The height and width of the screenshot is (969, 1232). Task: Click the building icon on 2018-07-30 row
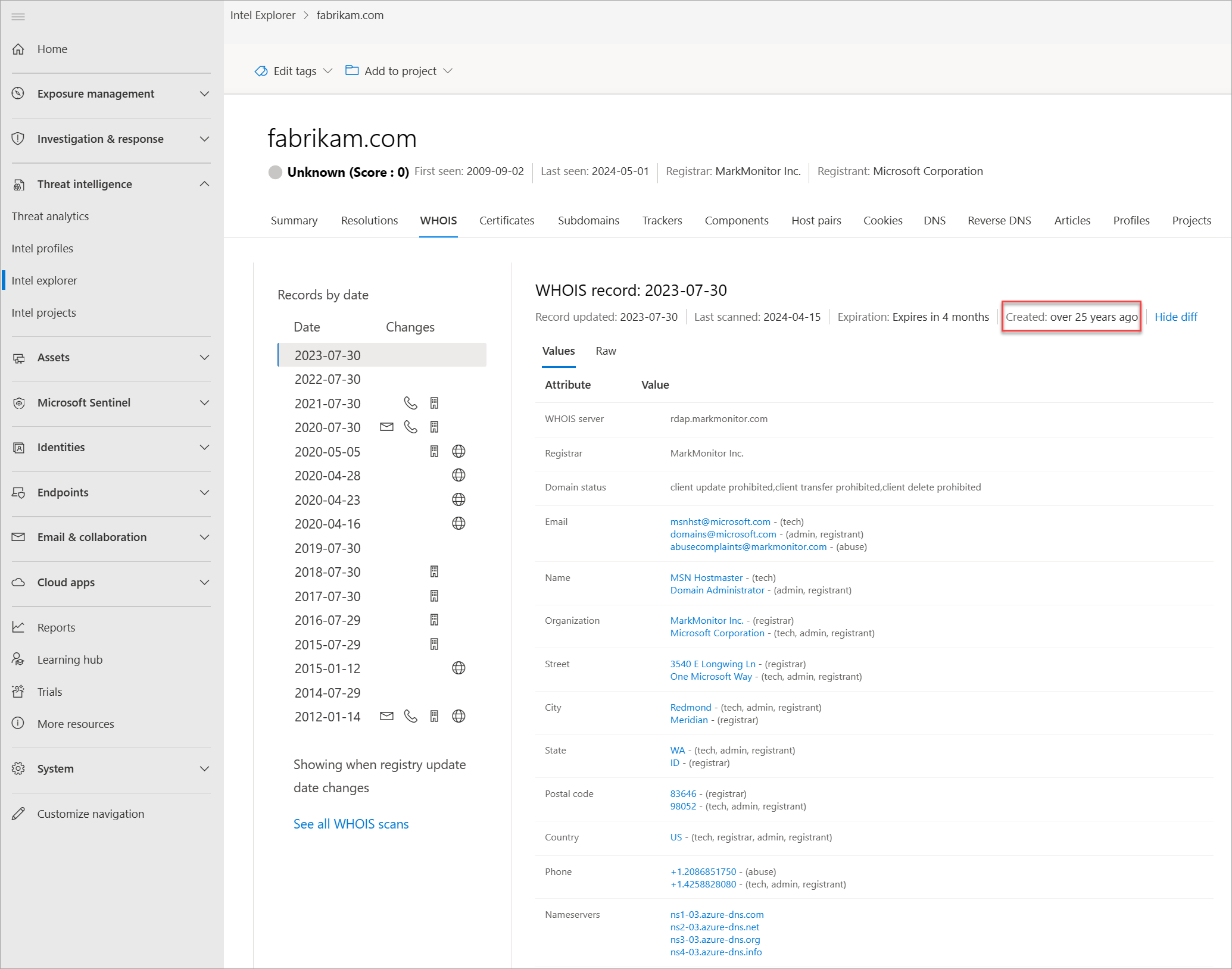pos(434,571)
